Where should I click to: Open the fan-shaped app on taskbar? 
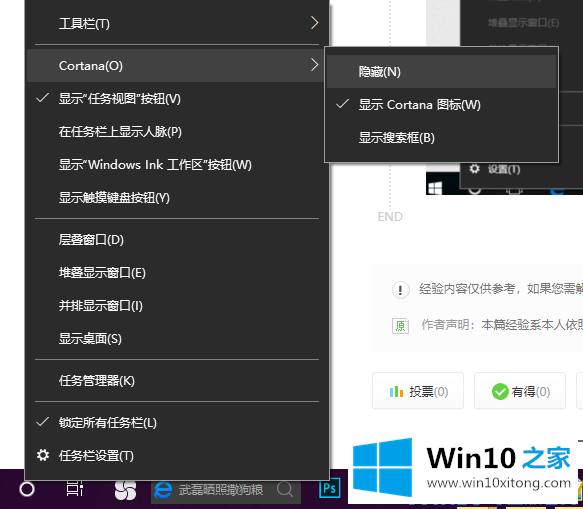[125, 489]
